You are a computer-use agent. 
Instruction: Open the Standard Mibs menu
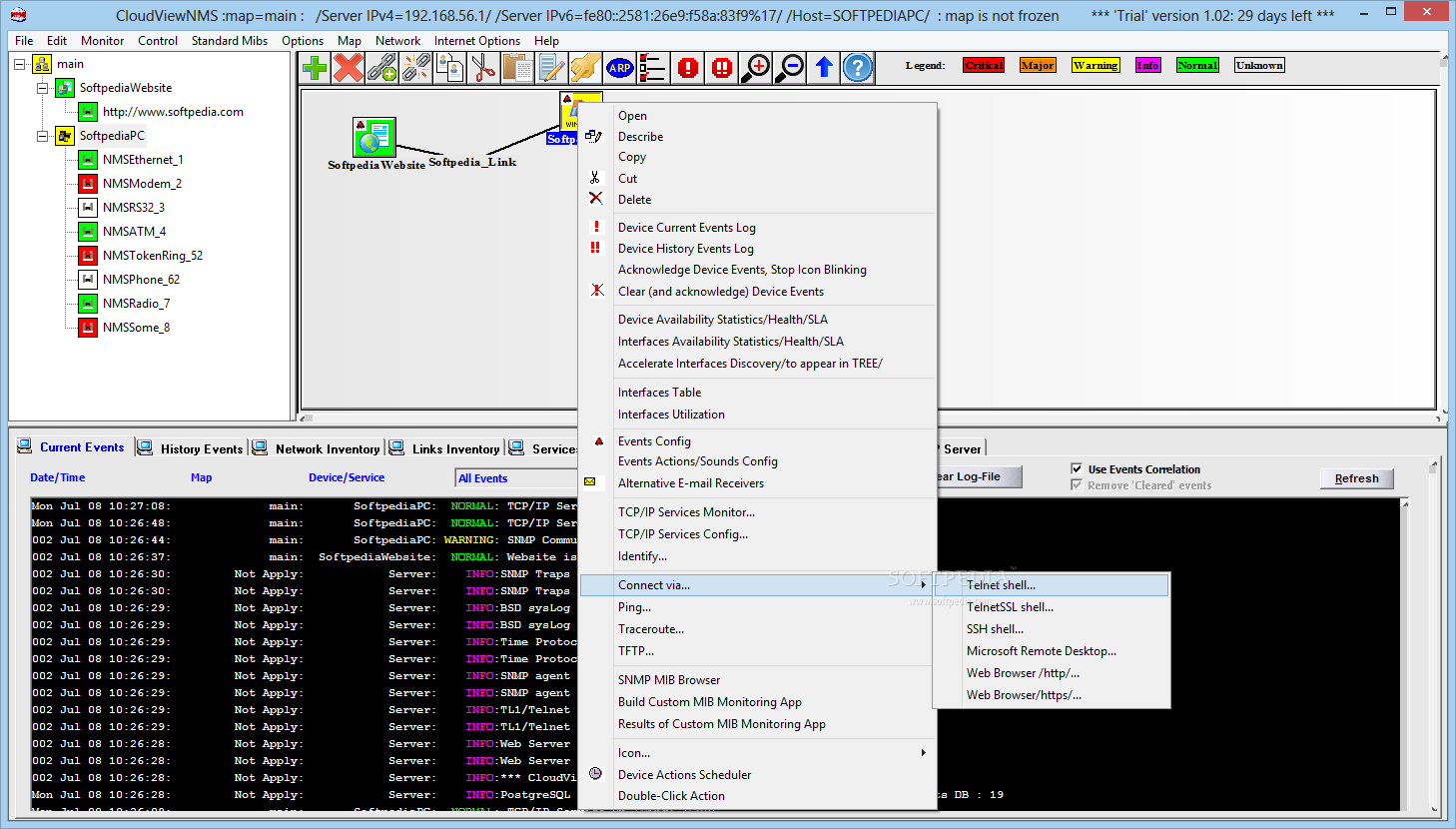tap(230, 41)
